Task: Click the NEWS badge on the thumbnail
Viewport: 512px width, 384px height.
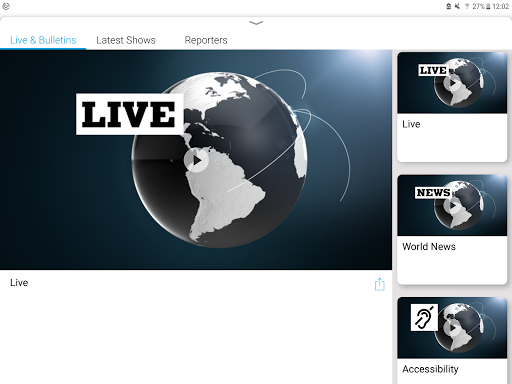Action: click(433, 193)
